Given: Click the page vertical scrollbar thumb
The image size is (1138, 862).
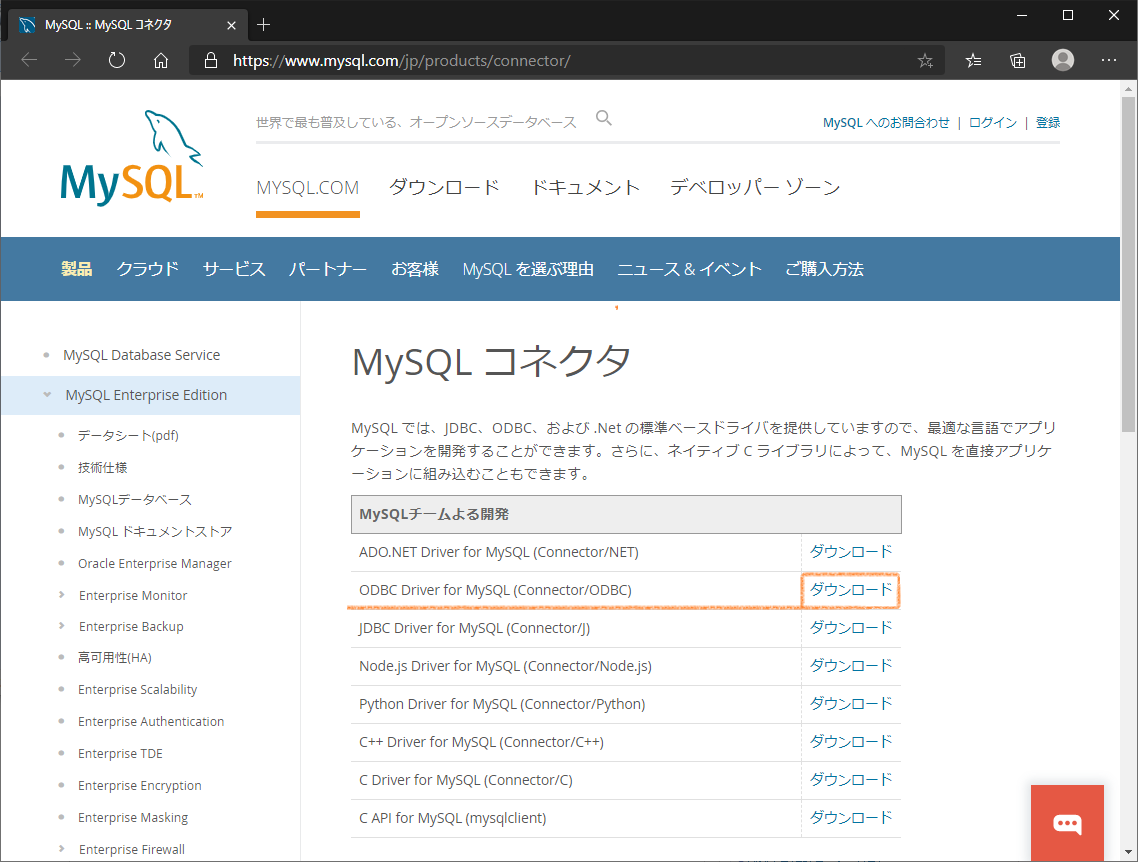Looking at the screenshot, I should pos(1128,265).
